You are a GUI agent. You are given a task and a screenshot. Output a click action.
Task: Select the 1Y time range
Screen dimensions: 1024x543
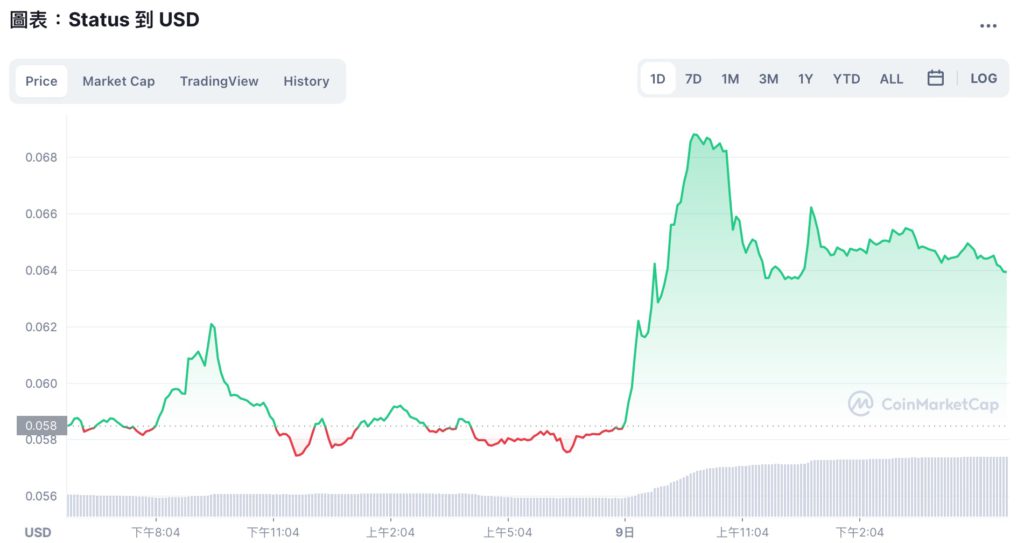click(x=805, y=78)
